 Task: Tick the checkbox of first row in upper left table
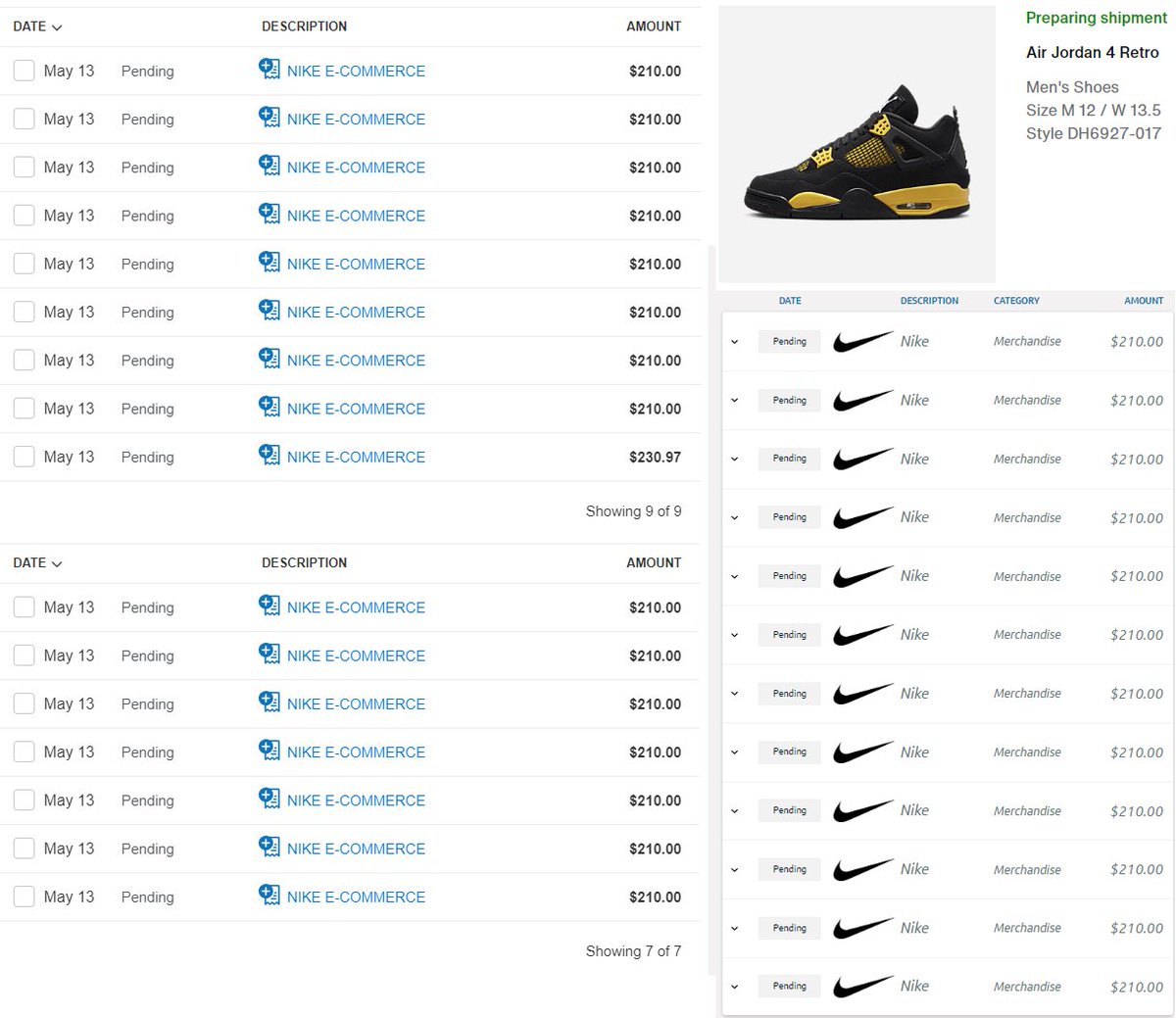click(24, 71)
